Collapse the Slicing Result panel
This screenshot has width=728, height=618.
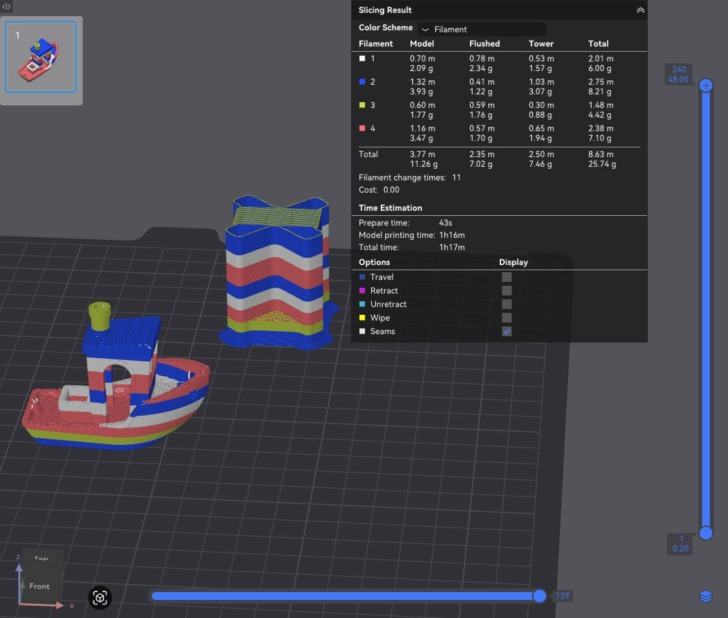click(x=640, y=10)
